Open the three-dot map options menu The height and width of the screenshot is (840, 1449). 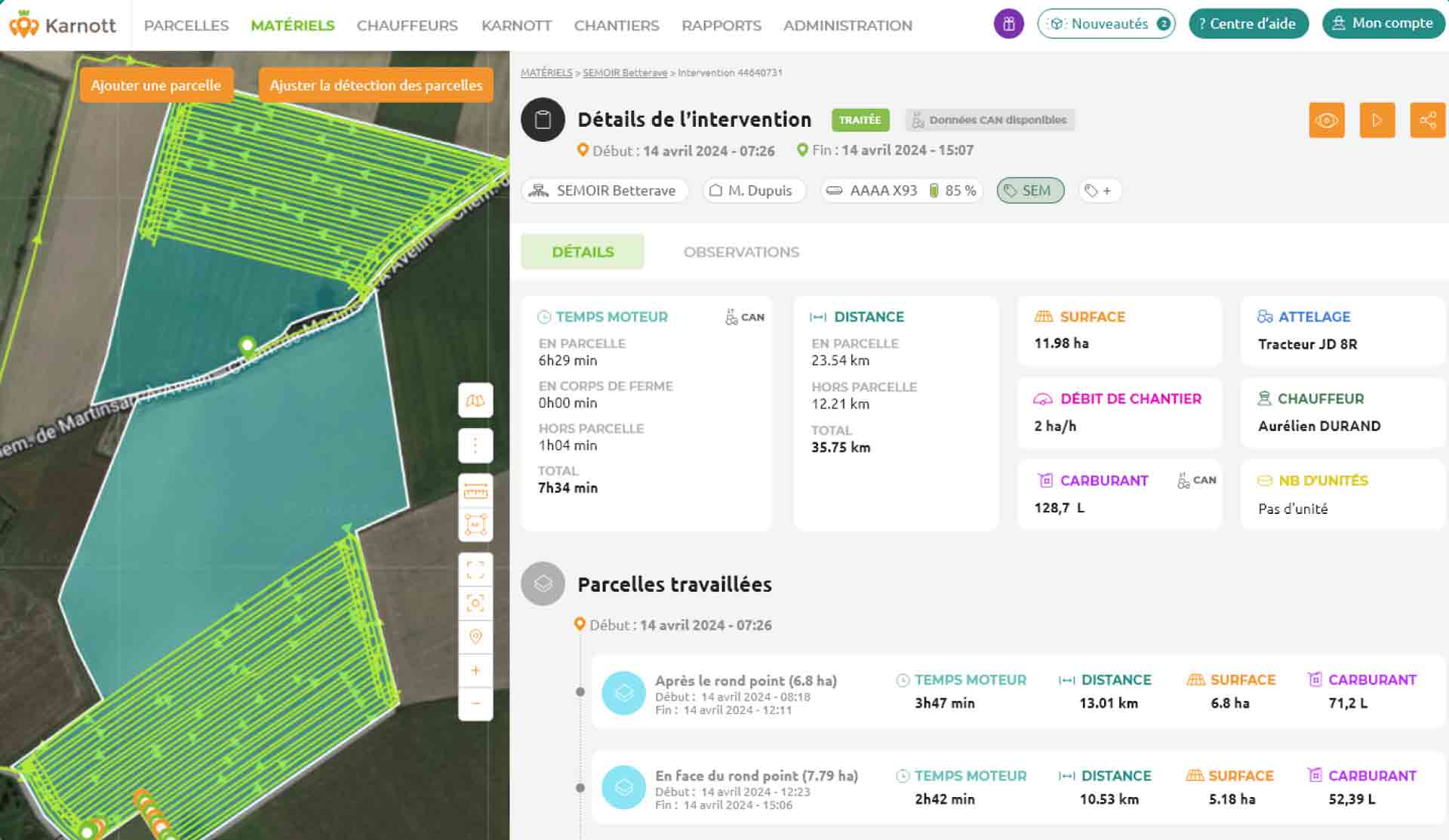point(475,445)
